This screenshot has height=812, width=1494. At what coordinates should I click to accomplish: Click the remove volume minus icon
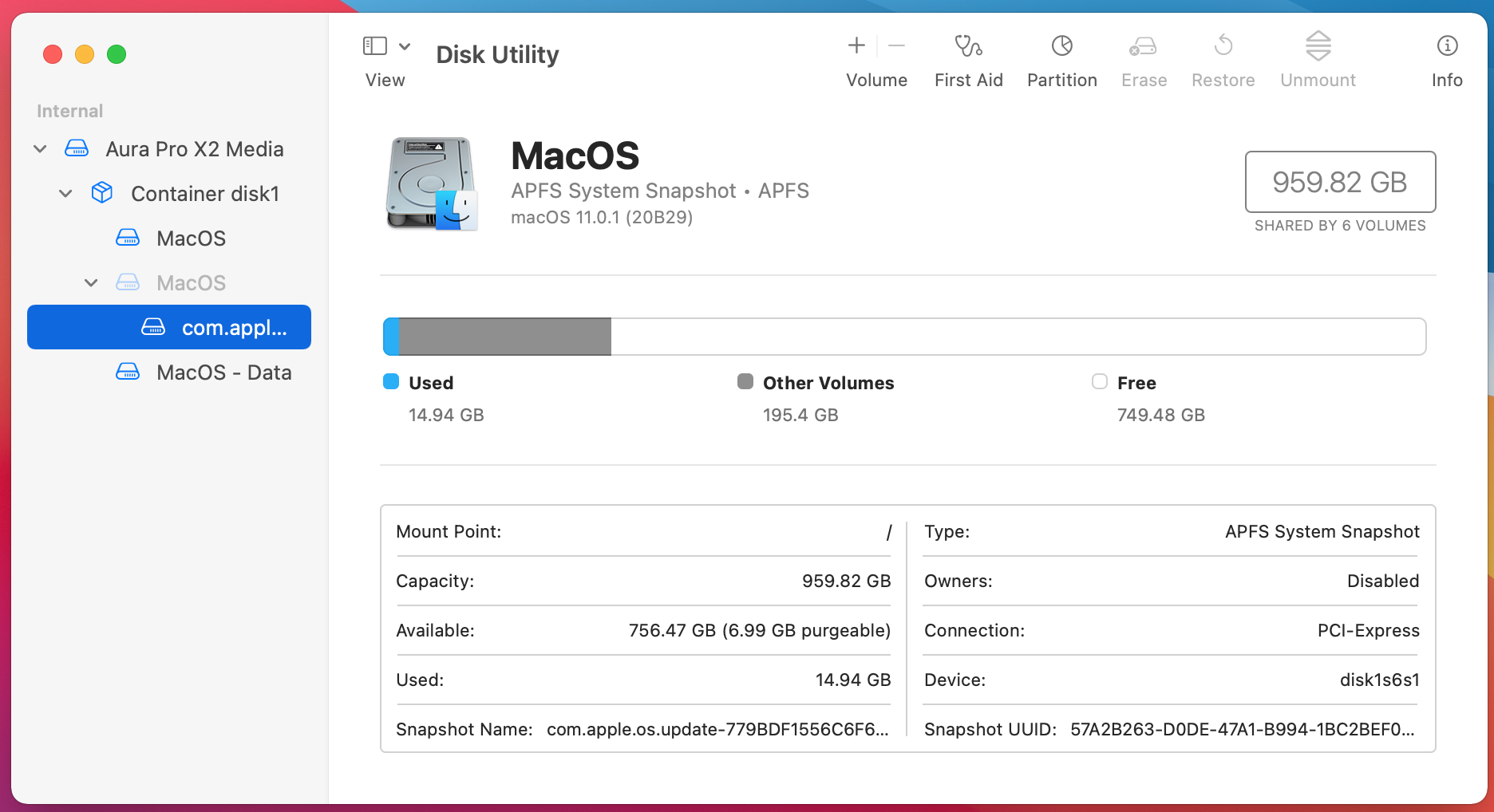(x=896, y=45)
